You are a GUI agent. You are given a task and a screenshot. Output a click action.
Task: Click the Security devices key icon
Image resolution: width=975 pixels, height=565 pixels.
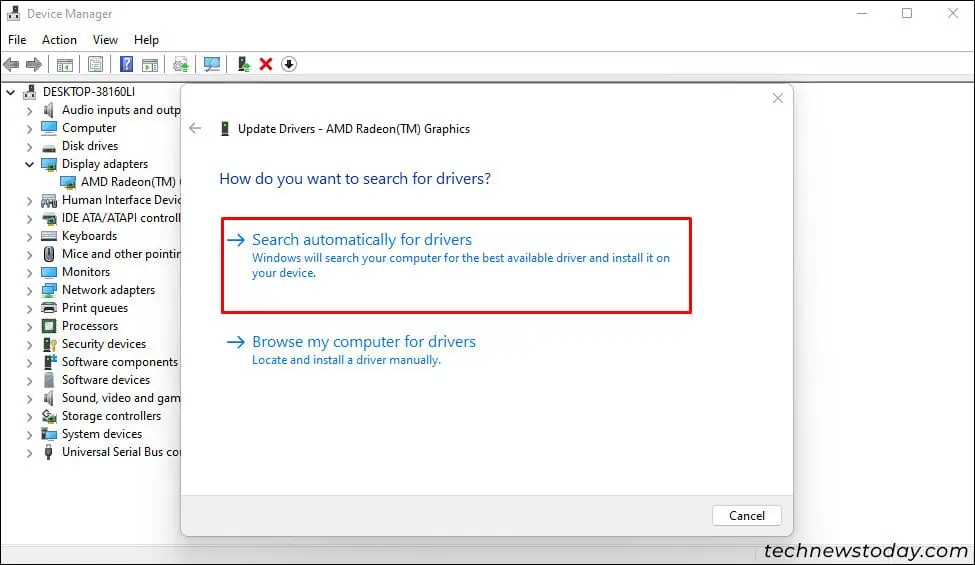(49, 344)
